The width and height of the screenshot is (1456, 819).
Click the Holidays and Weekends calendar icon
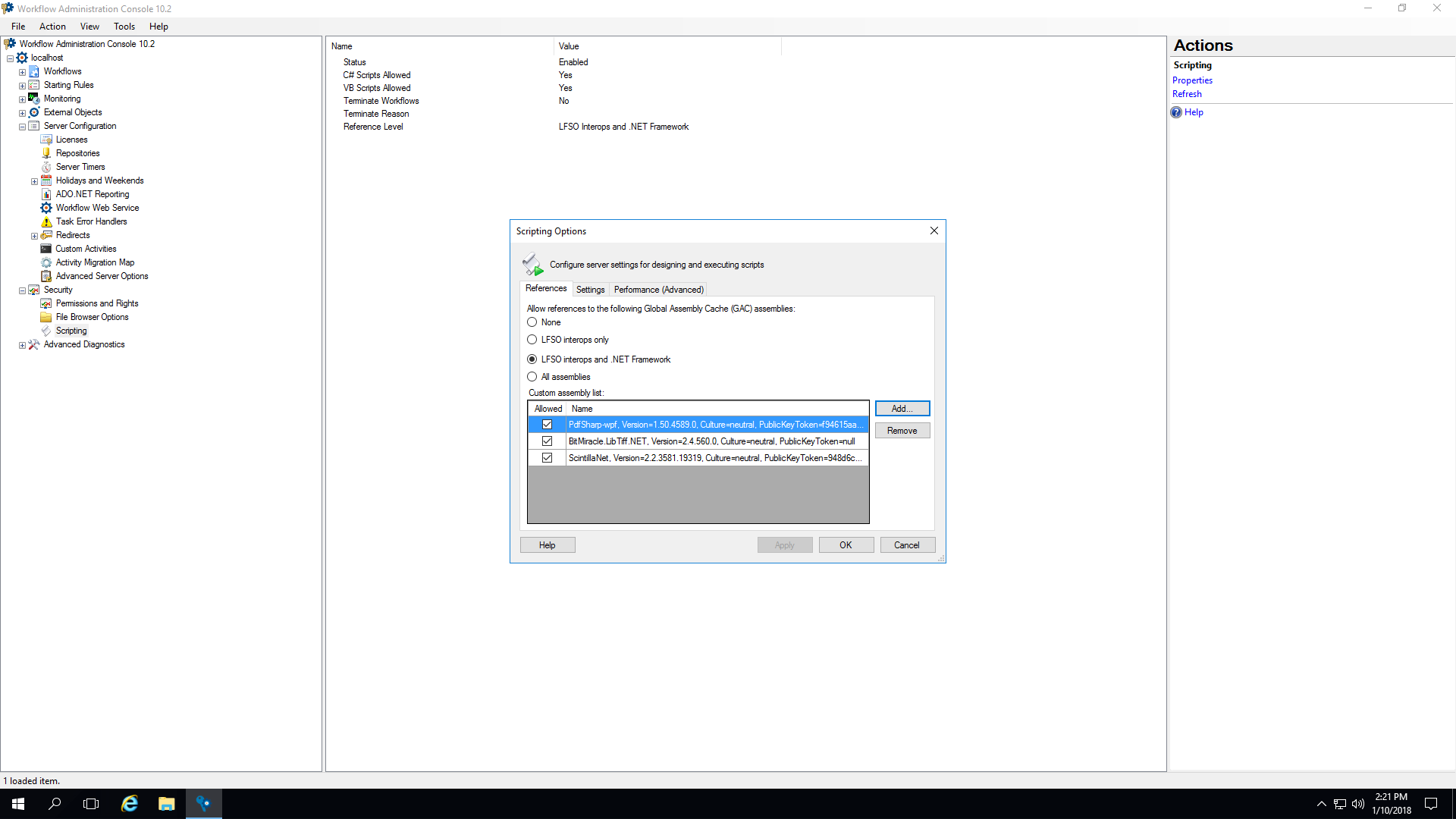(46, 180)
